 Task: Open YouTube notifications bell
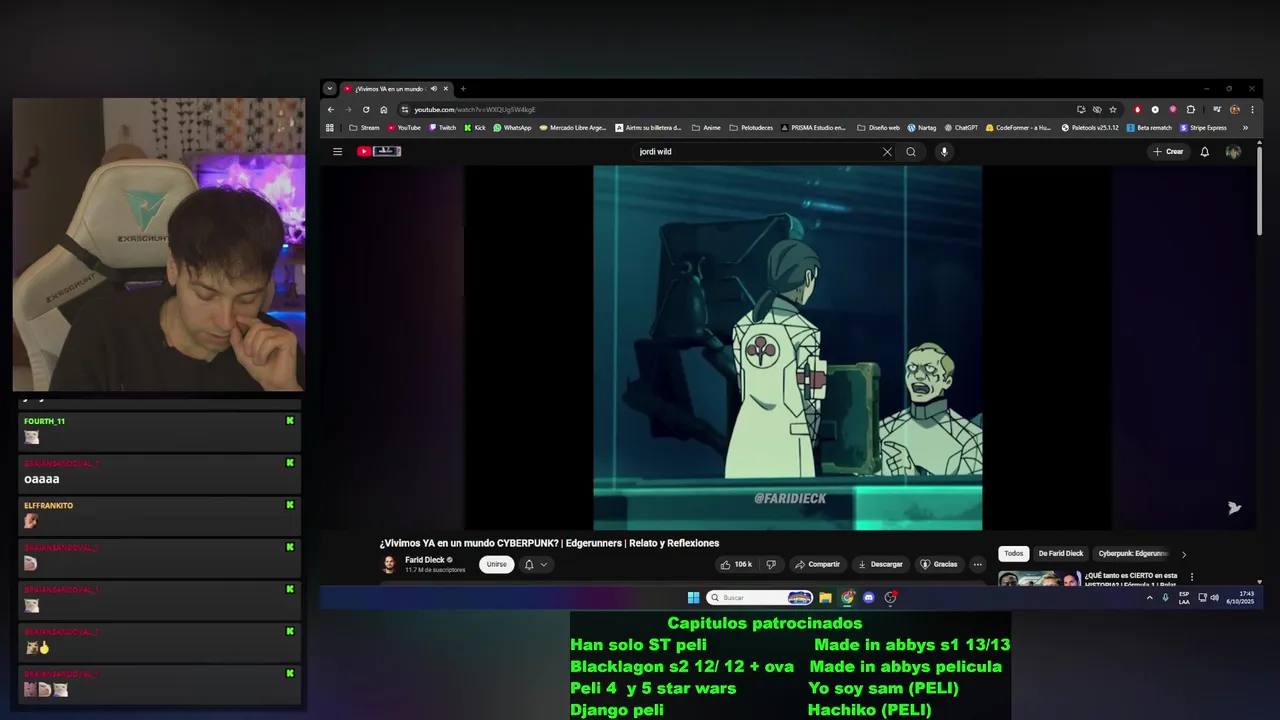click(1205, 152)
